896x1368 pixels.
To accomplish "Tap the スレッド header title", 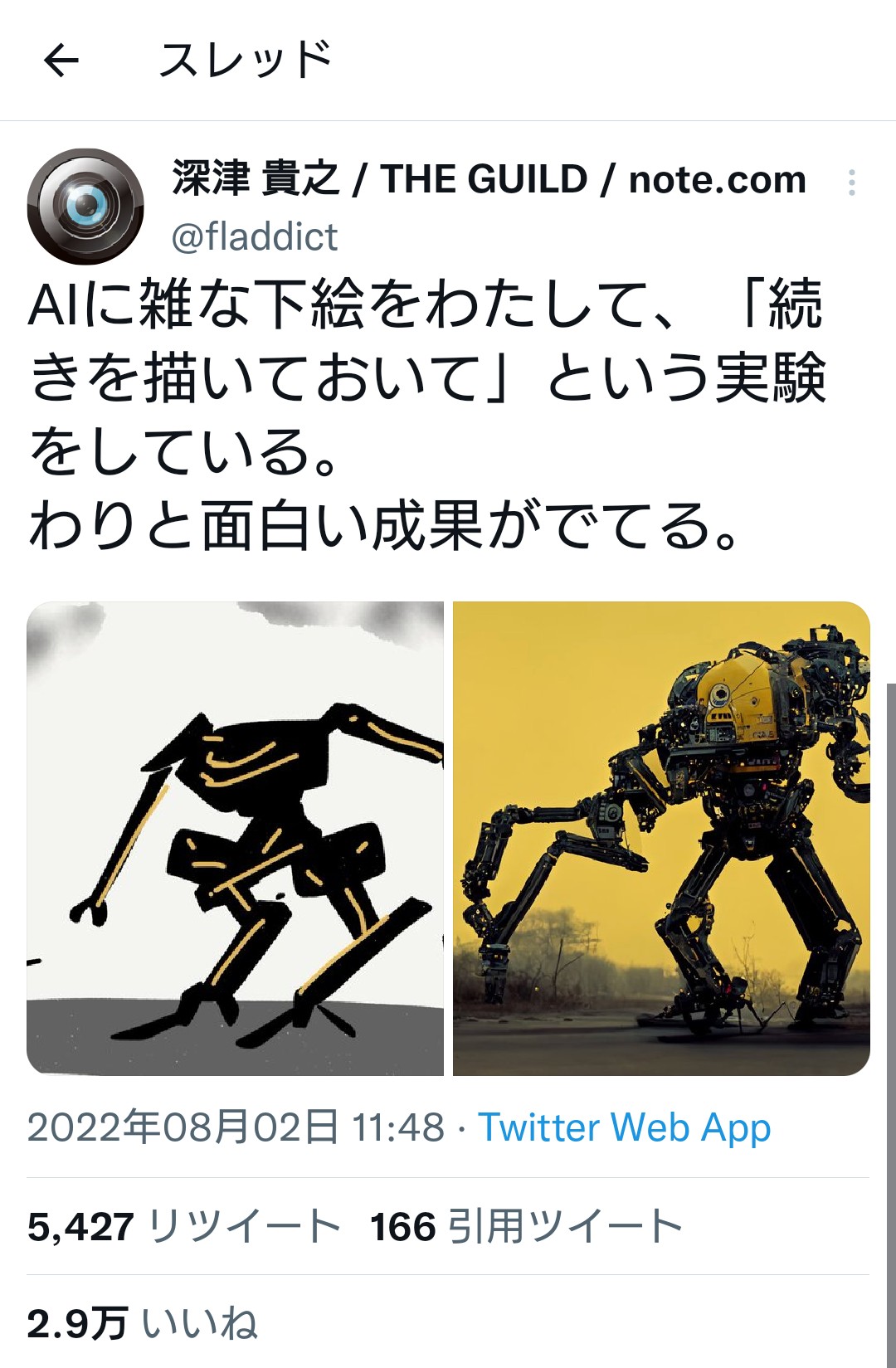I will pos(246,60).
